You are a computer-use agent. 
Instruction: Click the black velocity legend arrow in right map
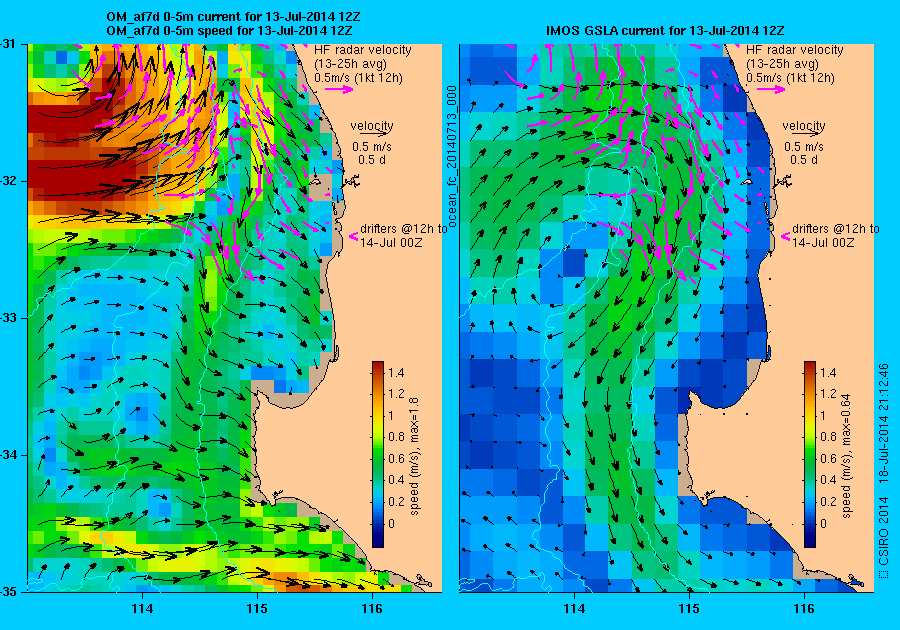pyautogui.click(x=804, y=134)
